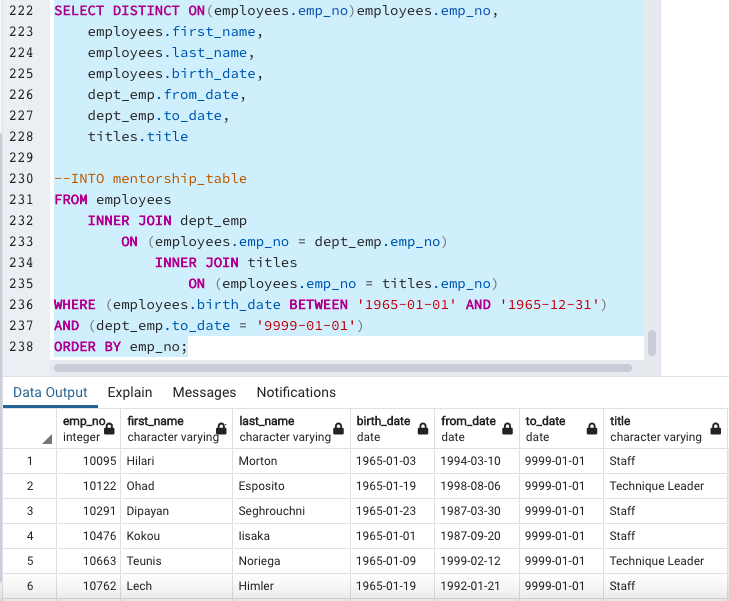Select the to_date column header

point(561,429)
